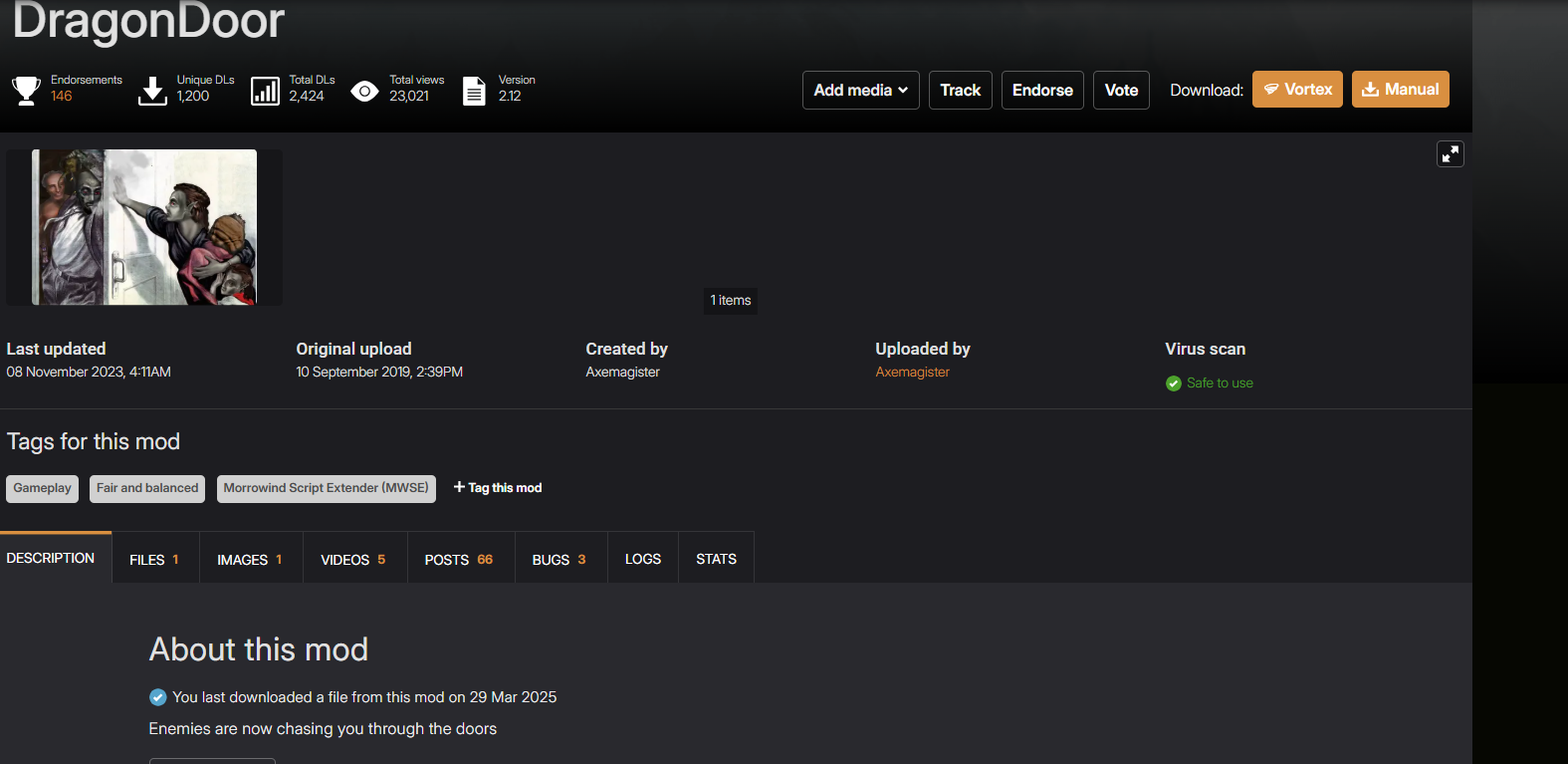The width and height of the screenshot is (1568, 764).
Task: Click the Safe to use virus scan link
Action: point(1220,382)
